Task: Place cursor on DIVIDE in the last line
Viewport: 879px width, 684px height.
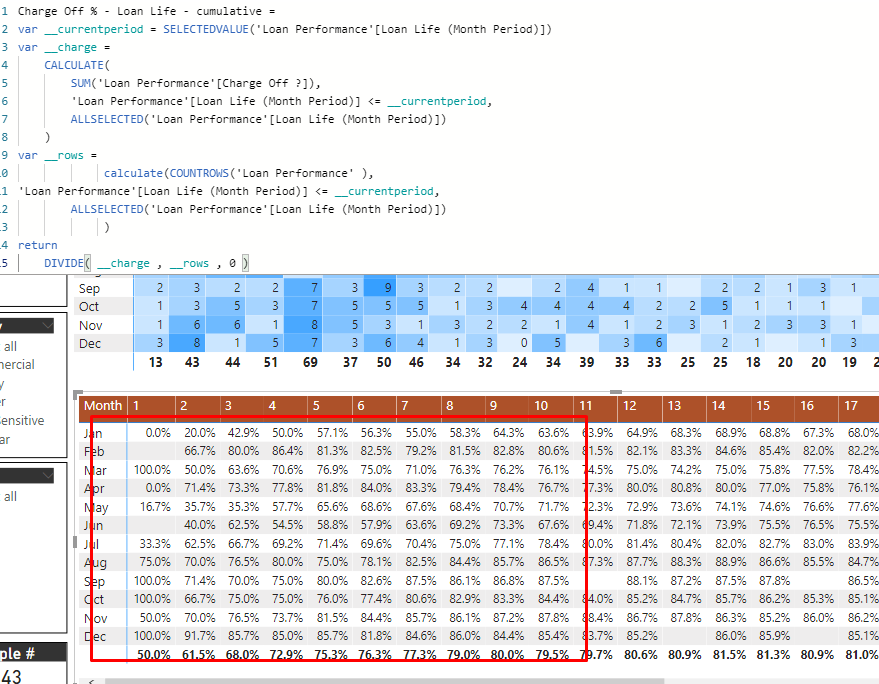Action: [x=63, y=263]
